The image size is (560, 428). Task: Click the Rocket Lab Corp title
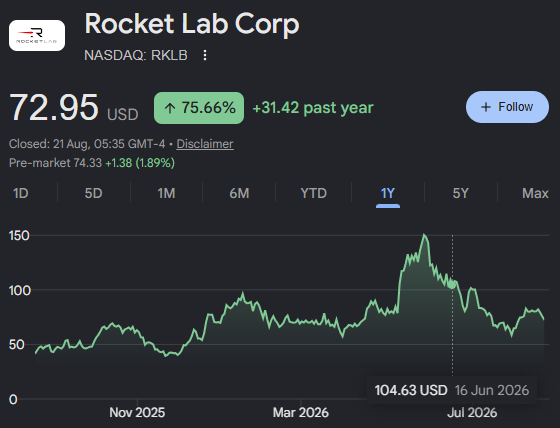[x=192, y=24]
